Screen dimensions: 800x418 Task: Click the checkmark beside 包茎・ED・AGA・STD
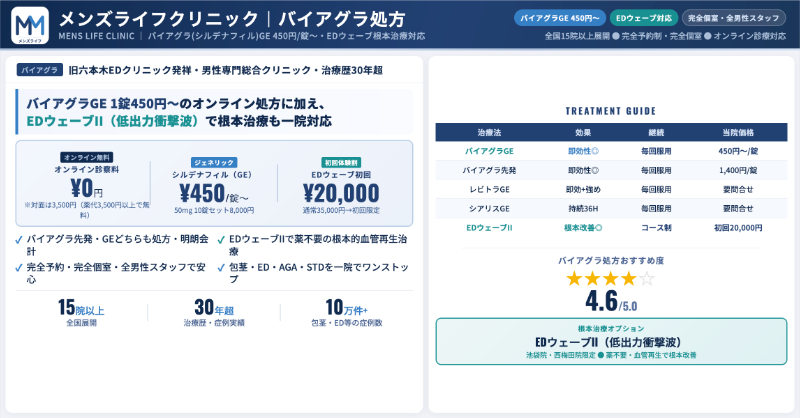(220, 267)
